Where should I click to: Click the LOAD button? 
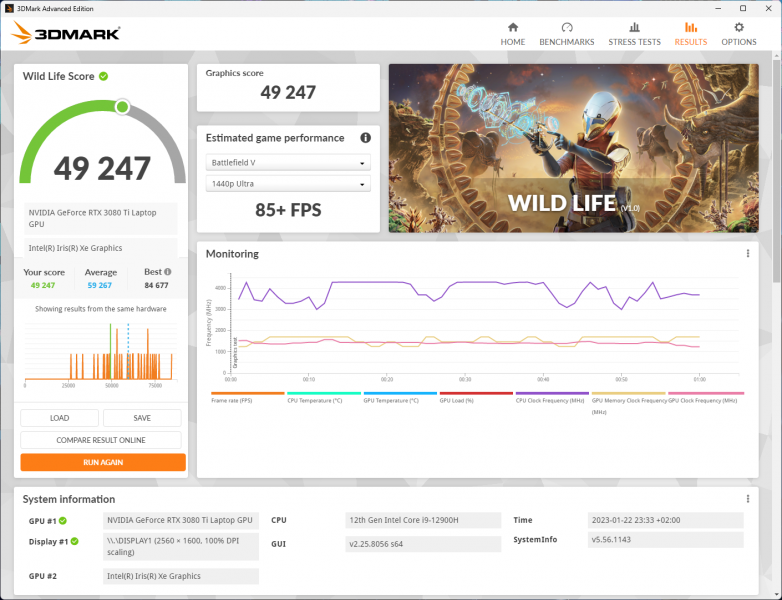[x=59, y=418]
